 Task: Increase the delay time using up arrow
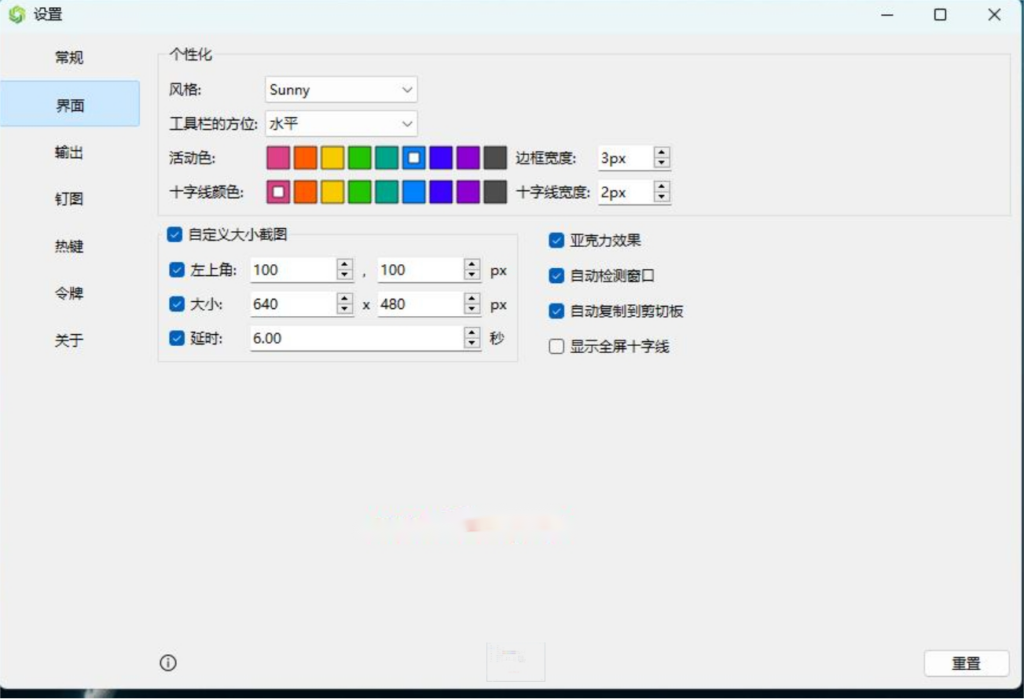pyautogui.click(x=472, y=333)
